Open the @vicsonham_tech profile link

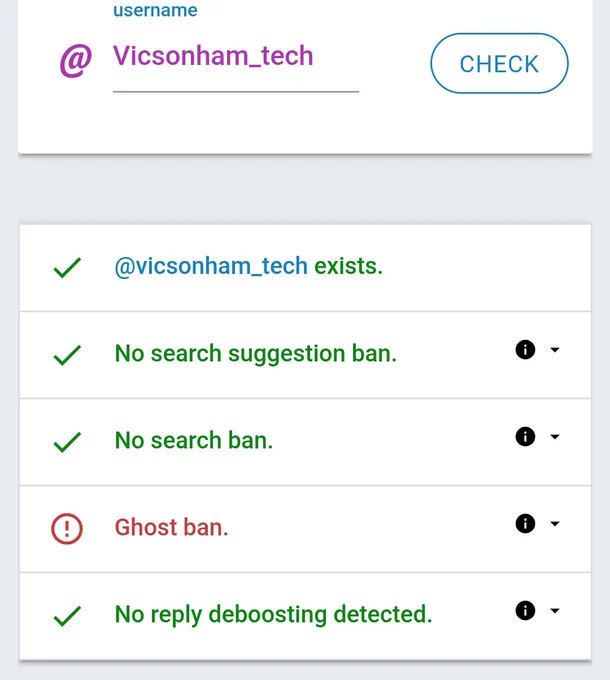pos(211,266)
